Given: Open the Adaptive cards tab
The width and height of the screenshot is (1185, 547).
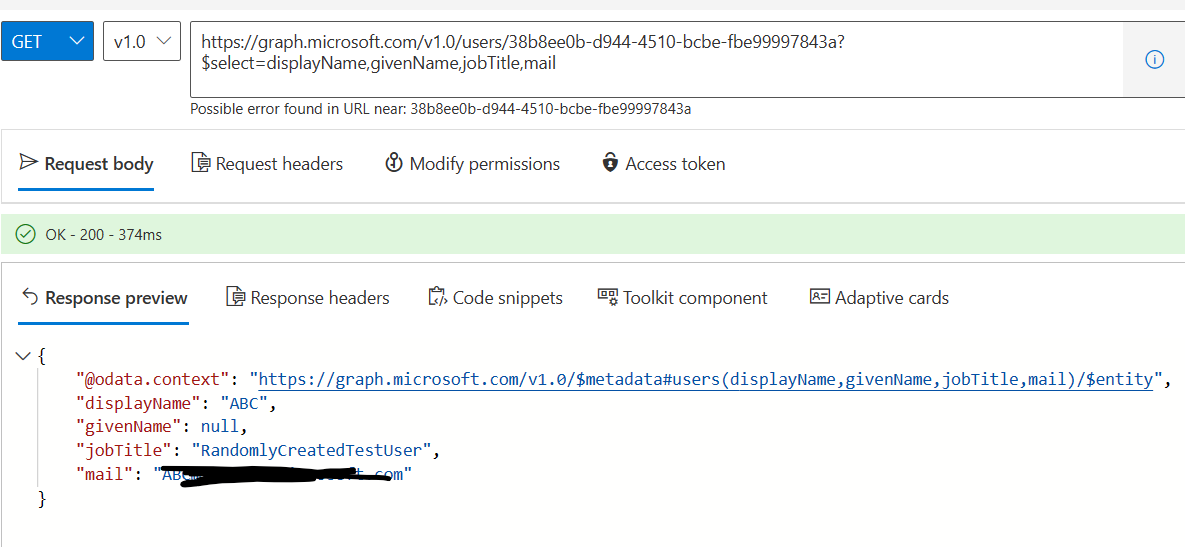Looking at the screenshot, I should (x=879, y=298).
